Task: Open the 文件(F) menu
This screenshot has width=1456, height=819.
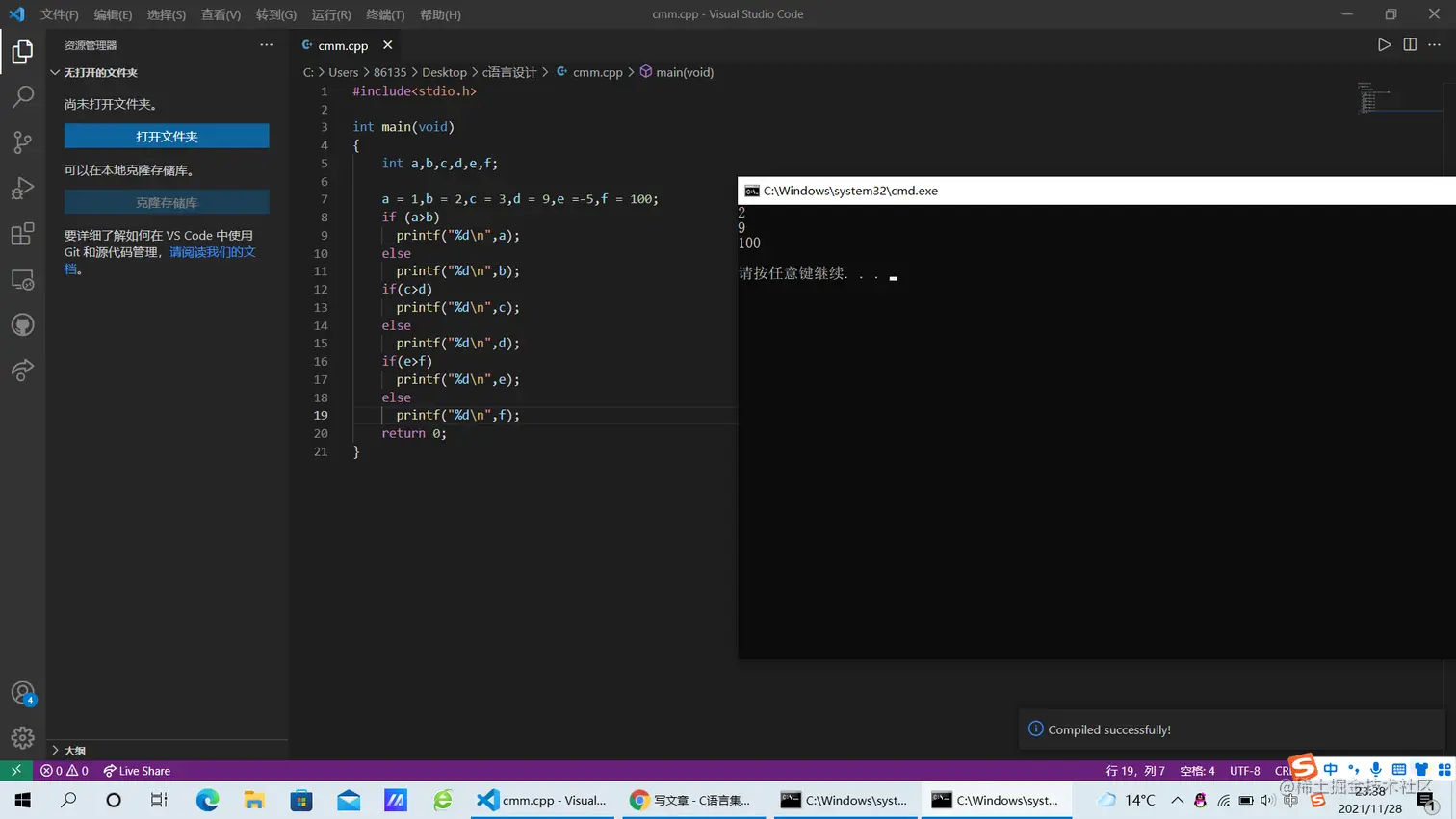Action: tap(60, 14)
